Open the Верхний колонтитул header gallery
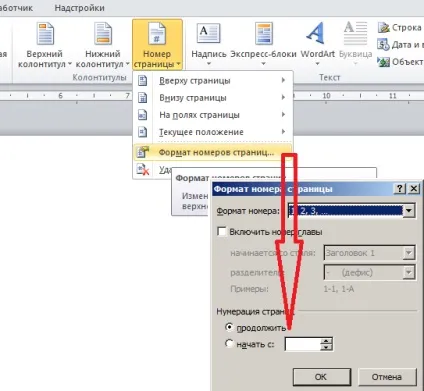Screen dimensions: 424x391 [x=45, y=45]
